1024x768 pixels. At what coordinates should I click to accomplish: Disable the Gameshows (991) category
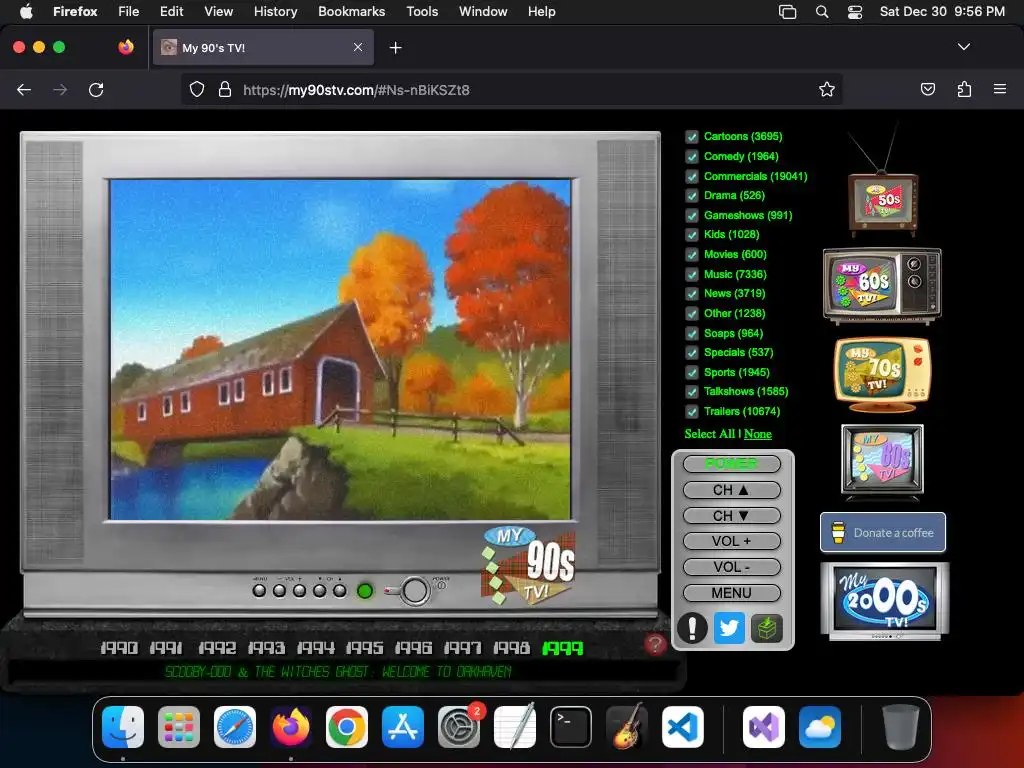click(692, 216)
